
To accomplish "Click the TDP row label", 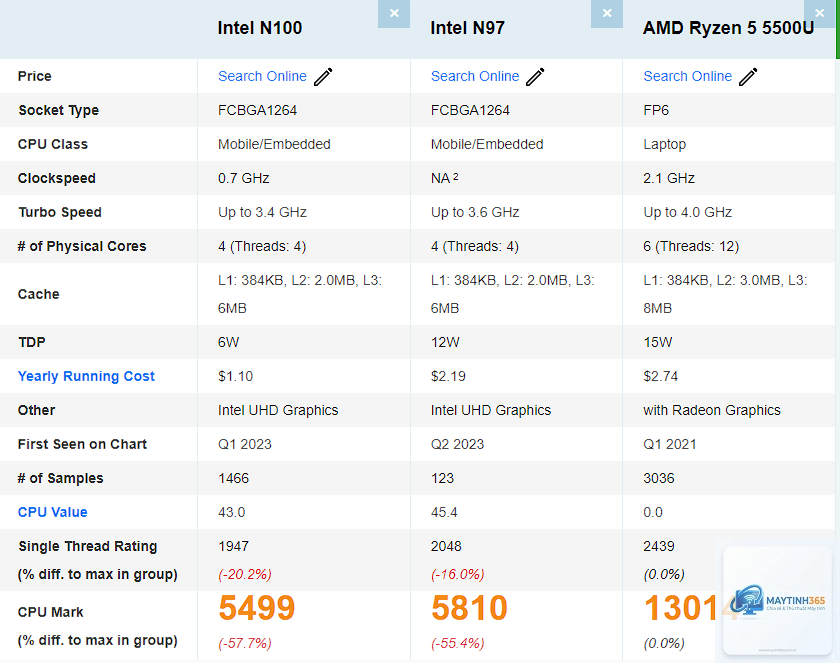I will [x=32, y=342].
